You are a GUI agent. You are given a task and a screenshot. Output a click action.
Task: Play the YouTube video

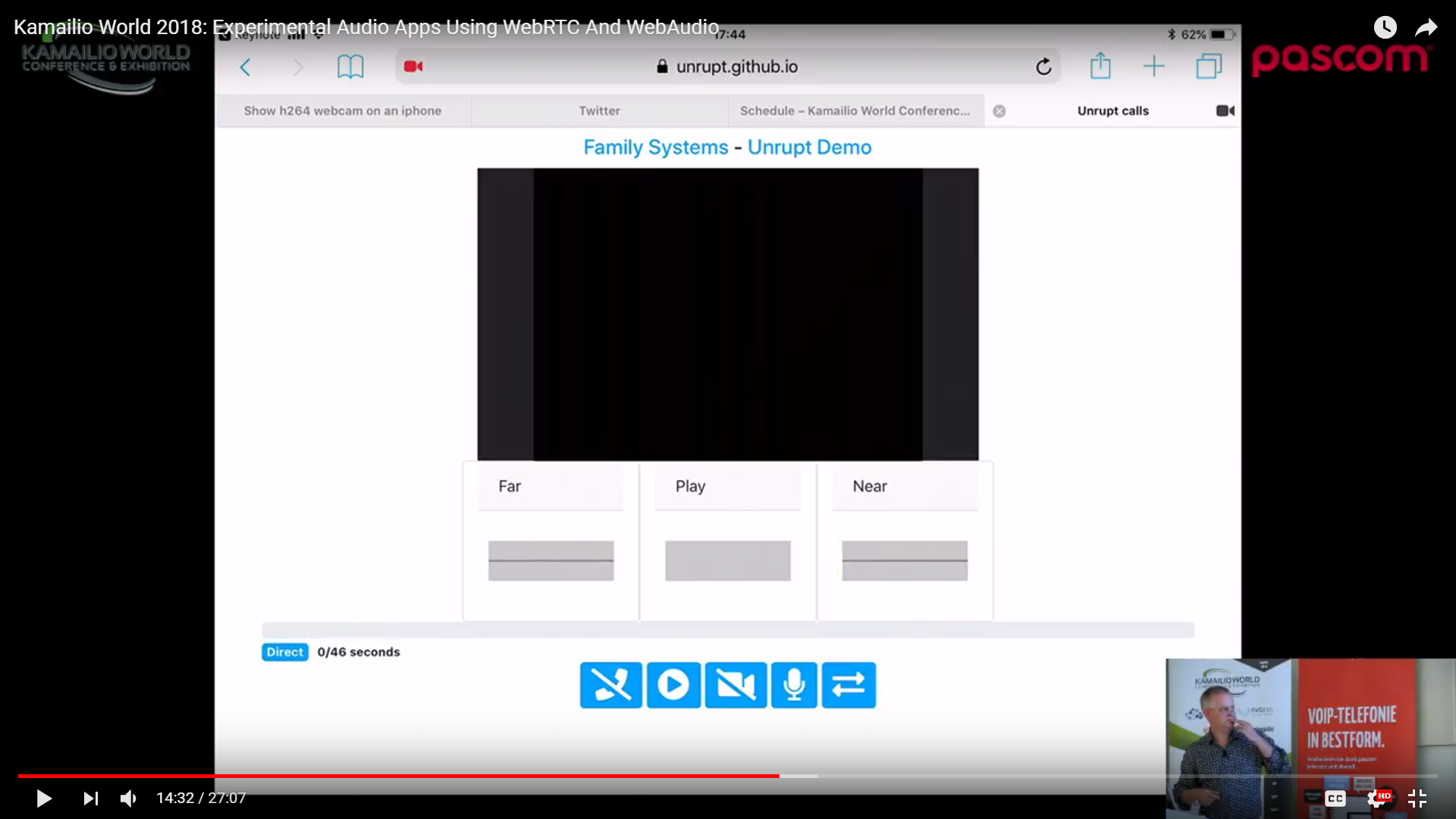click(x=44, y=799)
